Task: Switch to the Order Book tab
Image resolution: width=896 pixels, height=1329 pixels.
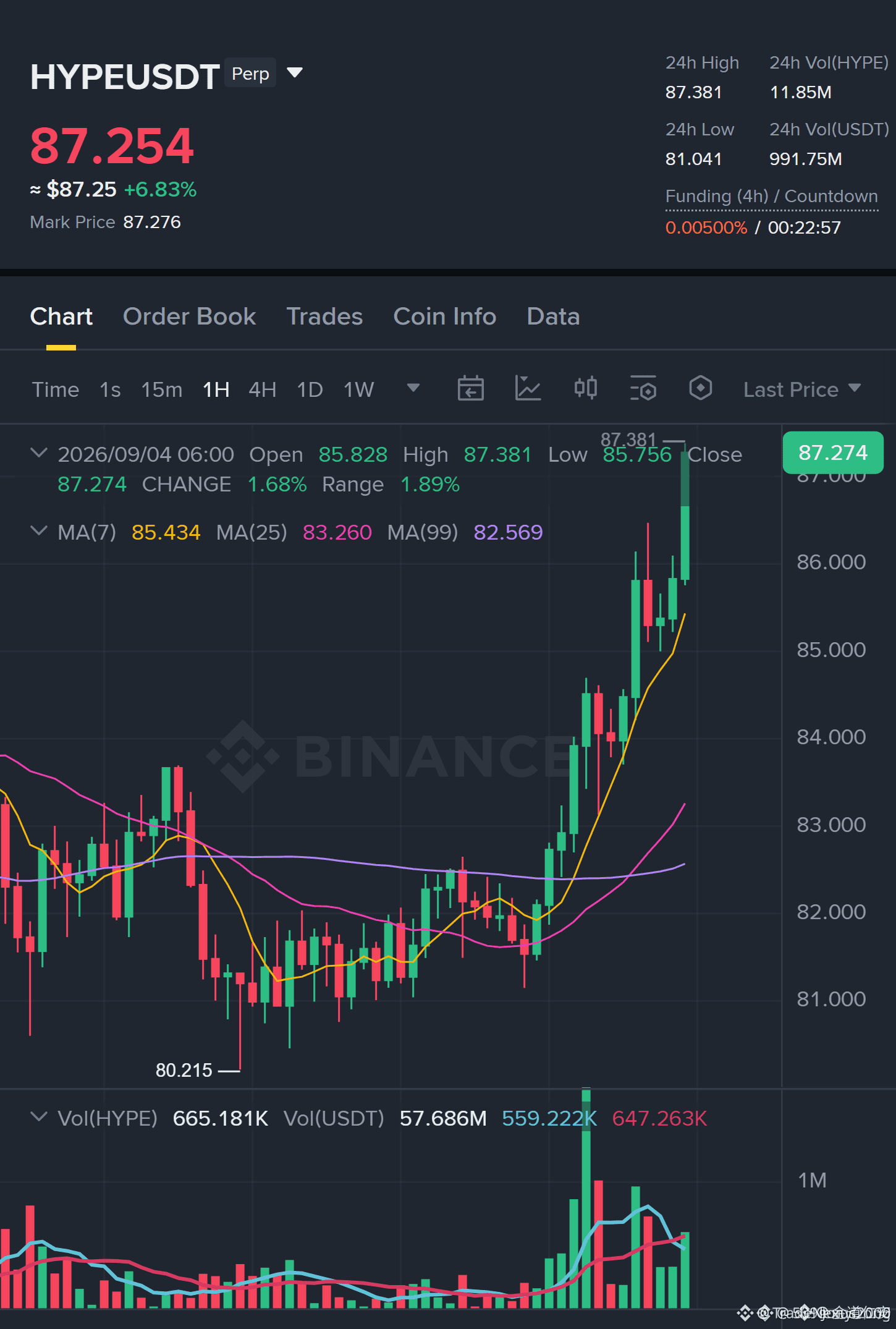Action: pyautogui.click(x=189, y=316)
